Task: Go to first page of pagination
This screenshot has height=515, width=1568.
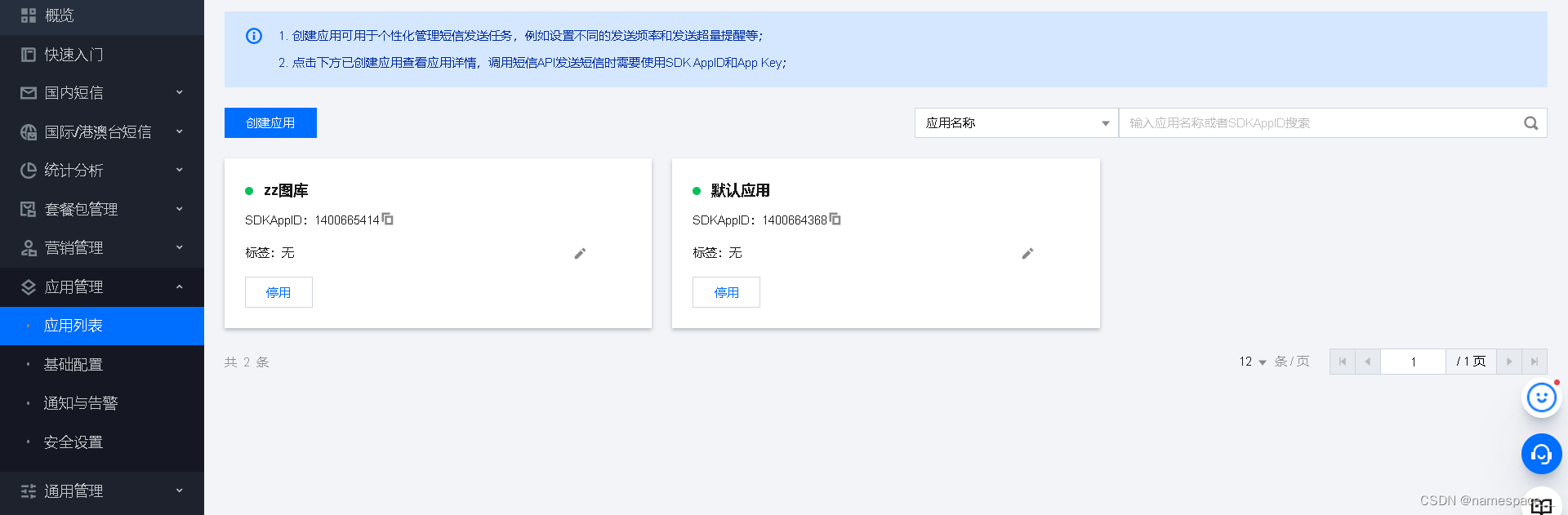Action: [x=1343, y=362]
